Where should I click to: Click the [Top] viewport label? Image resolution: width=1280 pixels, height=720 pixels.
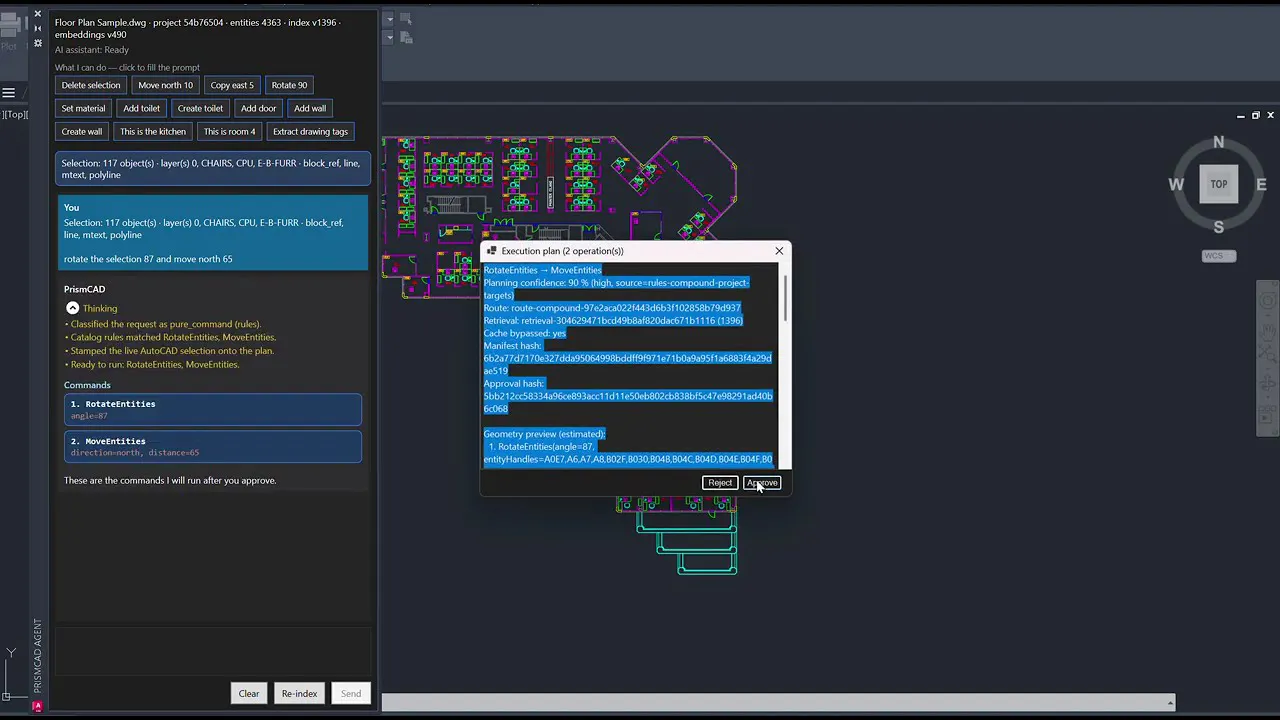(14, 114)
